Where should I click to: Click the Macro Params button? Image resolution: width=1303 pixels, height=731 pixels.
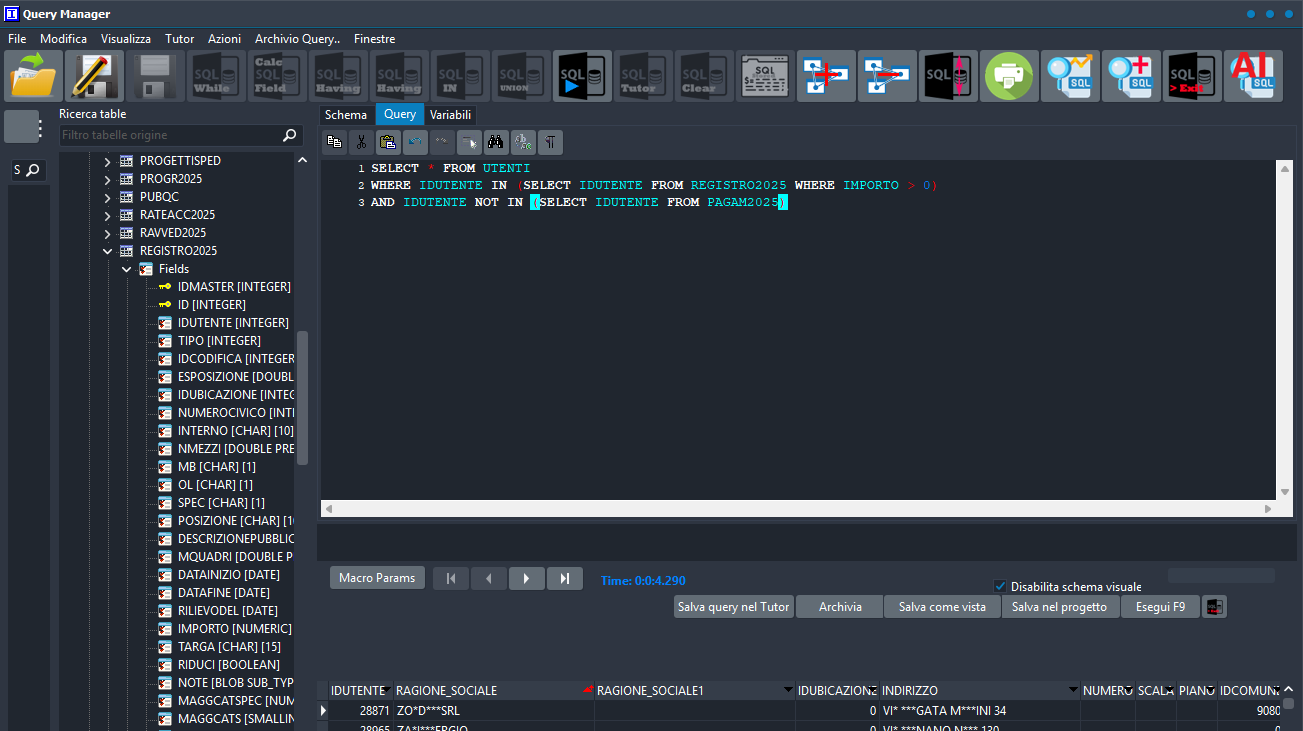(x=377, y=578)
